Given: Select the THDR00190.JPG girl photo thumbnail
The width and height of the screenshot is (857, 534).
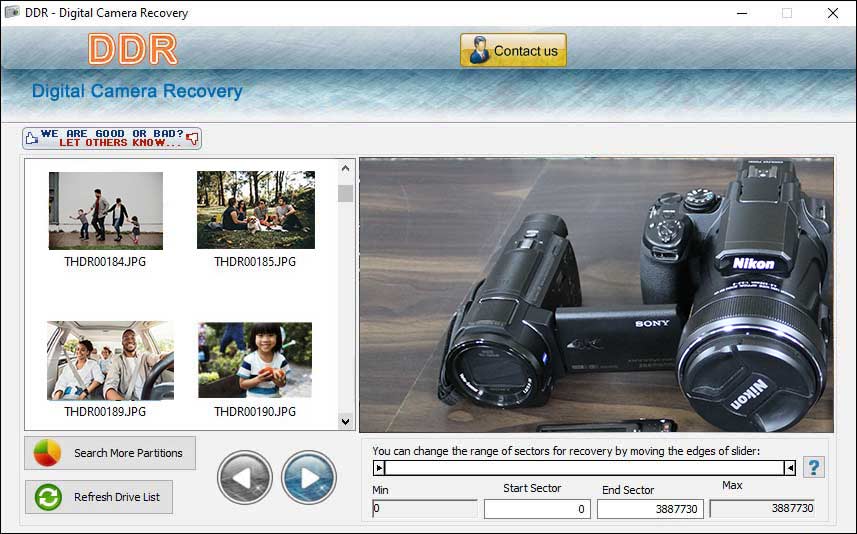Looking at the screenshot, I should tap(255, 360).
